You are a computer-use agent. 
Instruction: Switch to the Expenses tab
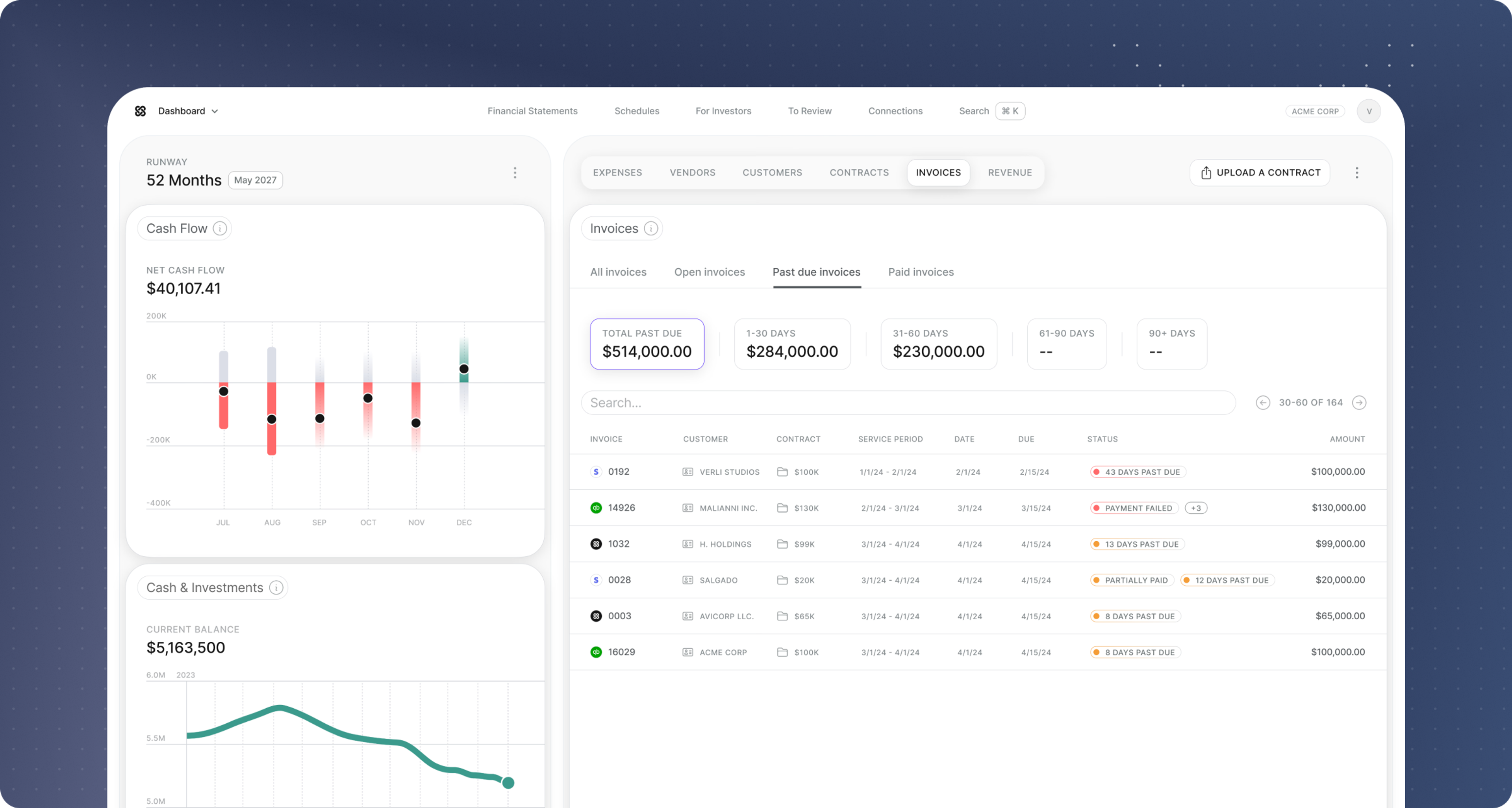point(617,173)
